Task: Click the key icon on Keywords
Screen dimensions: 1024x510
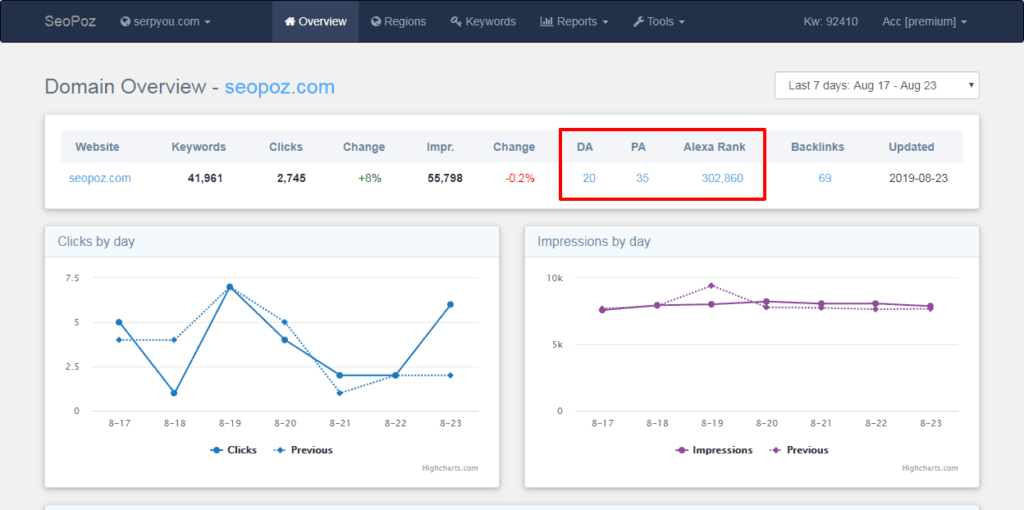Action: tap(456, 22)
